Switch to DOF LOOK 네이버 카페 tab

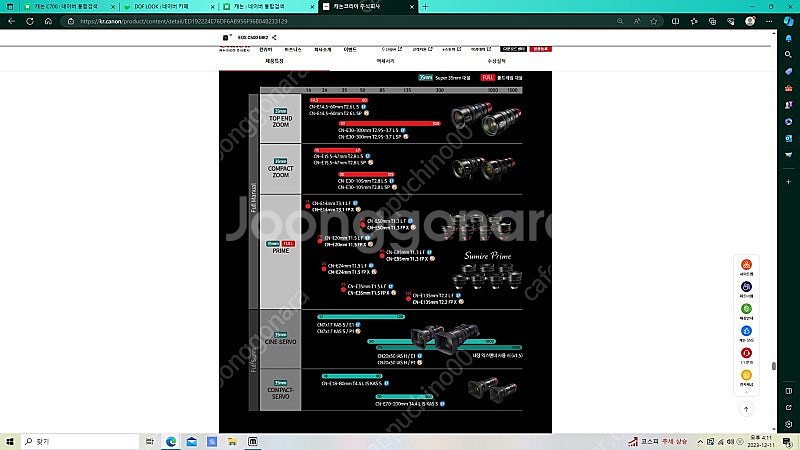pos(166,7)
